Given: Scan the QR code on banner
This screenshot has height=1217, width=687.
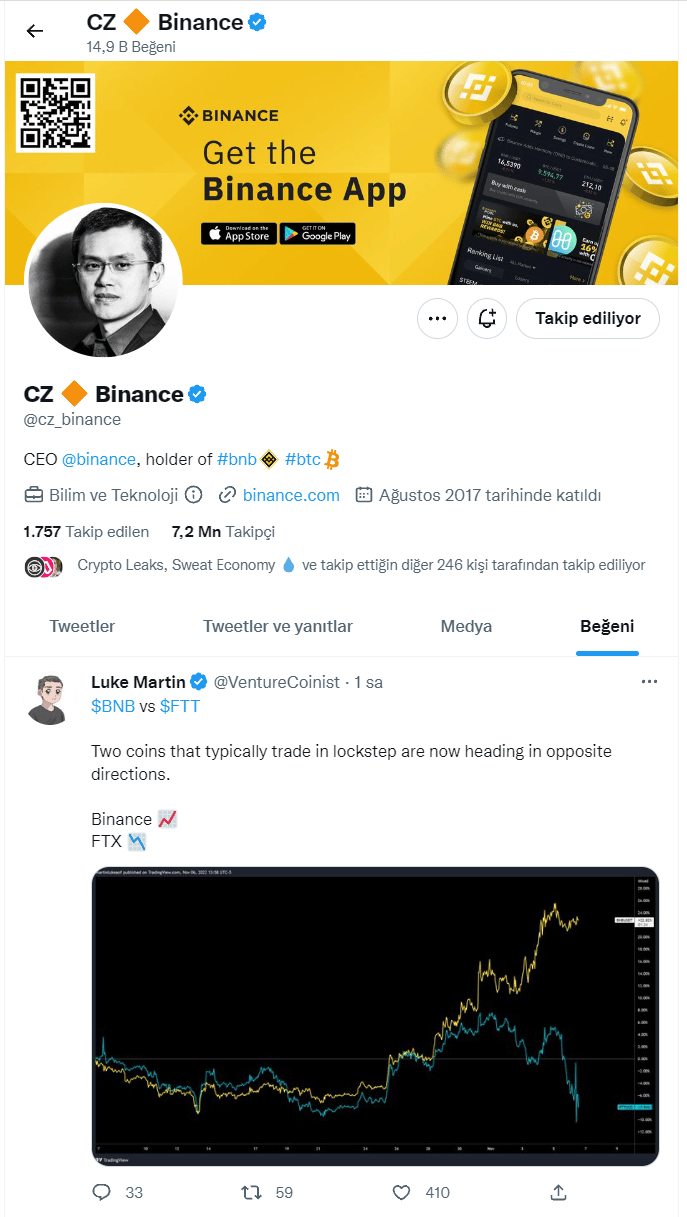Looking at the screenshot, I should 56,112.
